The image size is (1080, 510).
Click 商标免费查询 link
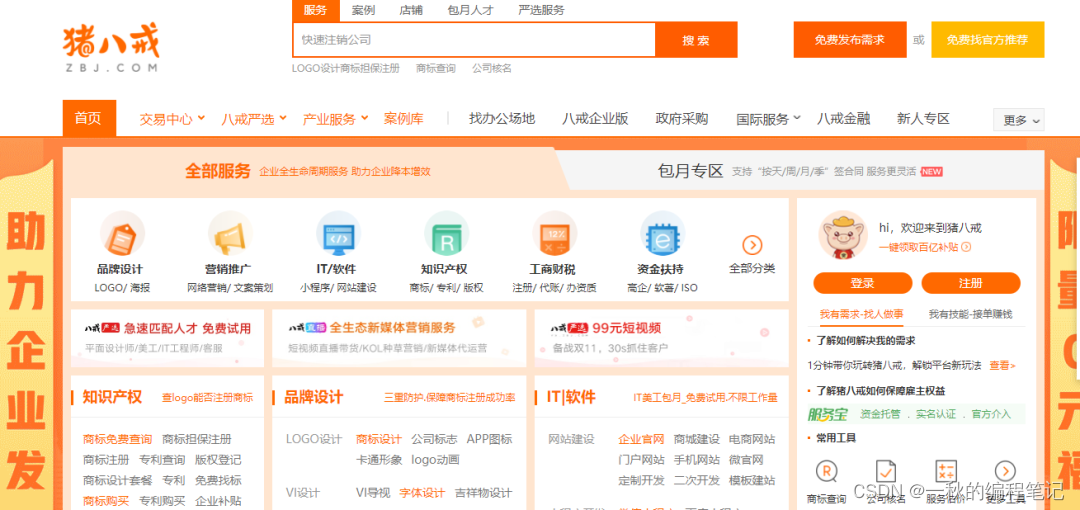coord(117,439)
